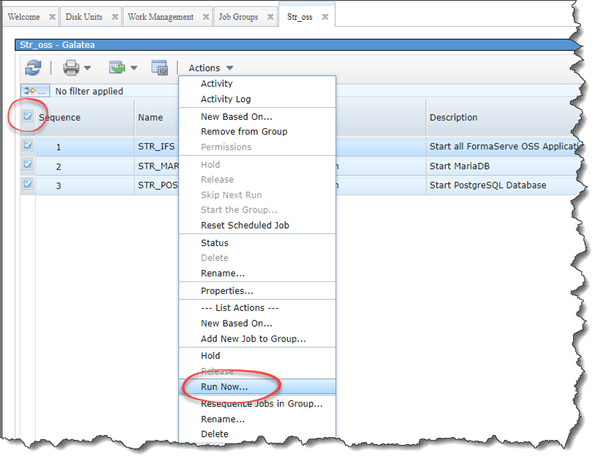Close the Disk Units tab

[x=112, y=17]
